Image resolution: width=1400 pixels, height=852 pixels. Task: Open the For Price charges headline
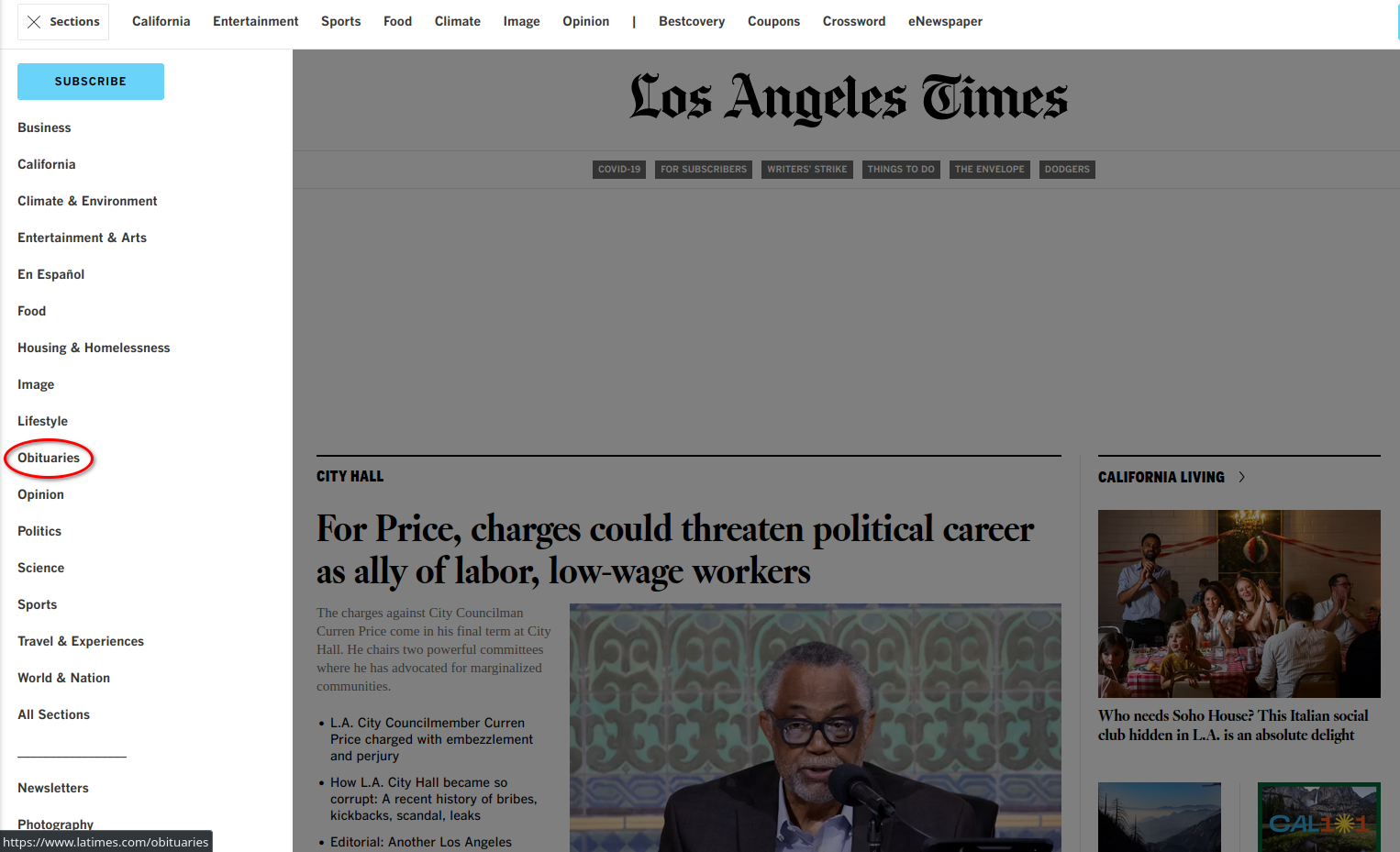675,550
